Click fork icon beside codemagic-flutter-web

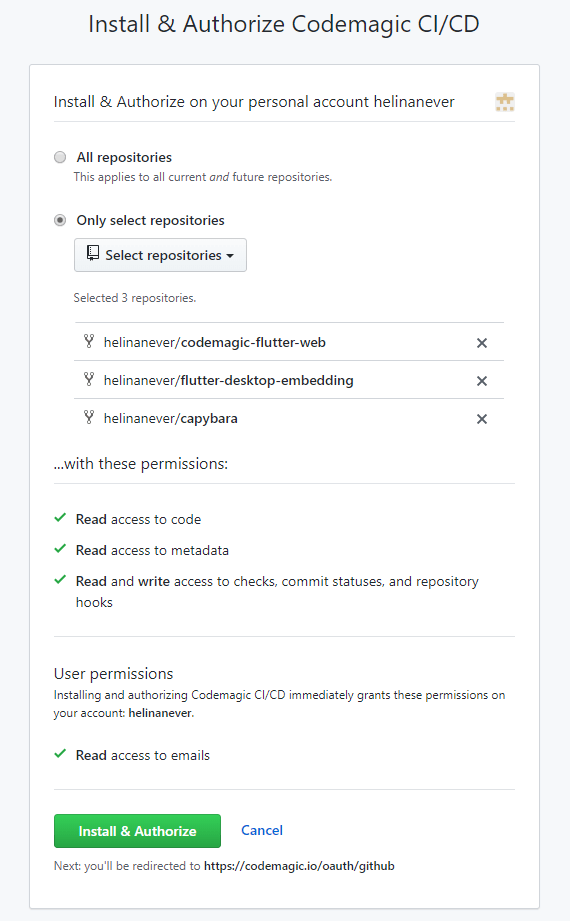89,341
